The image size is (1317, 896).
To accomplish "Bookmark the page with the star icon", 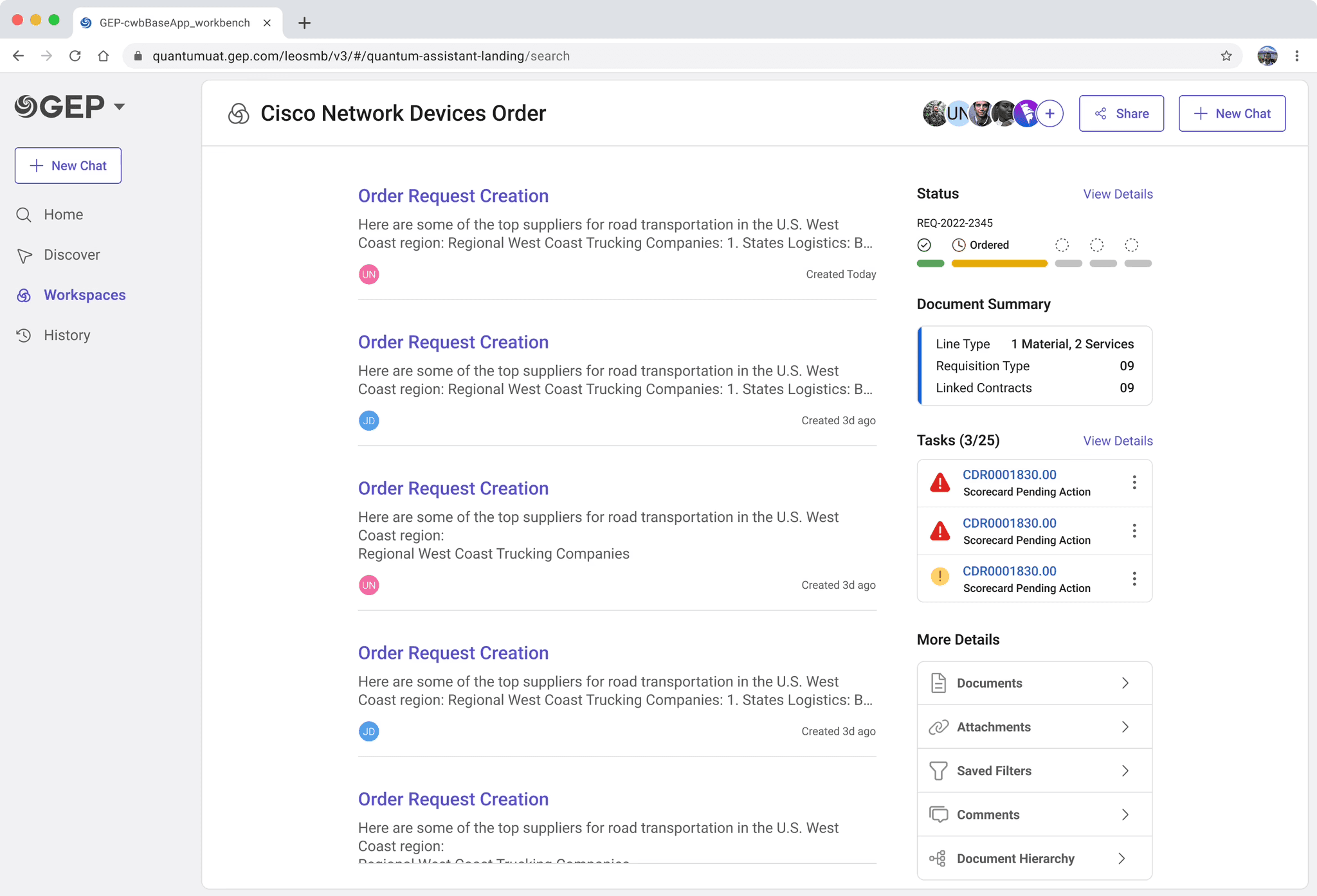I will (1226, 56).
